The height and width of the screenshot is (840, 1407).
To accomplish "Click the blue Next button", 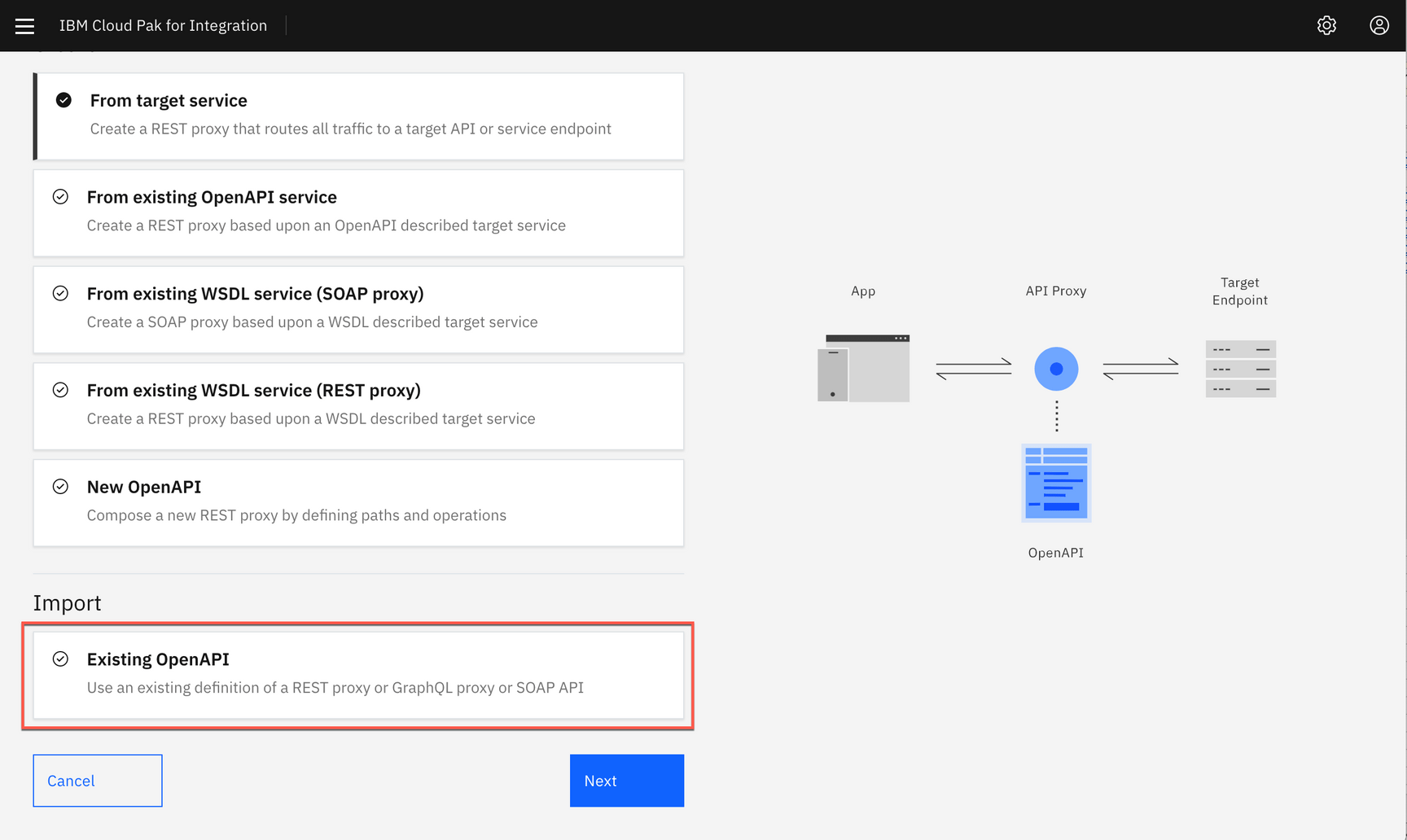I will (x=627, y=781).
